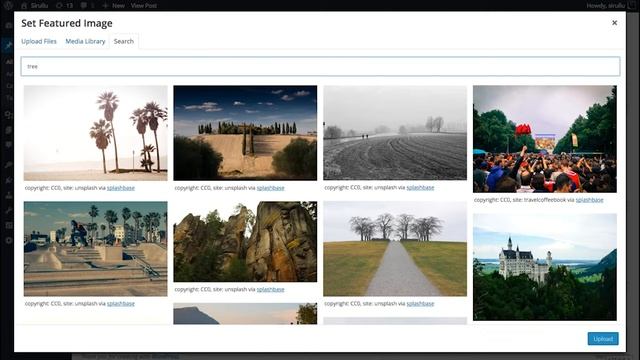Open splashbase link under palm trees photo

121,188
